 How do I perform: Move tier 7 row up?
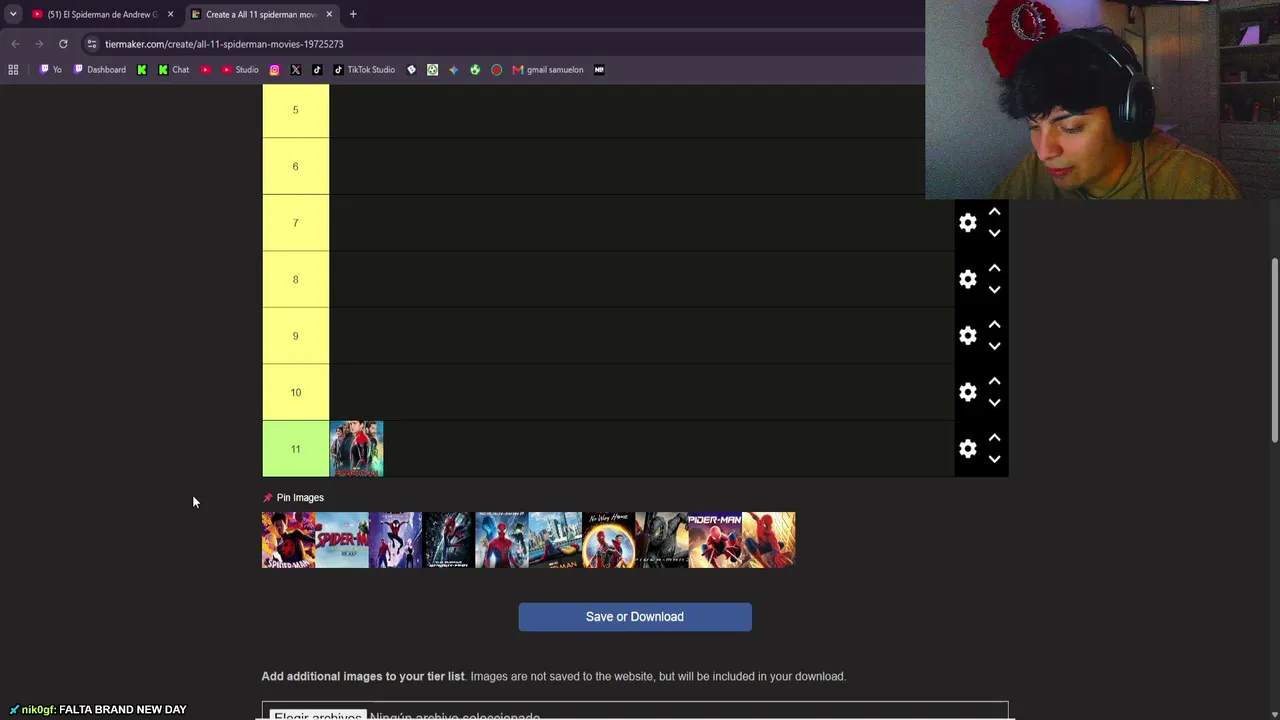(994, 212)
